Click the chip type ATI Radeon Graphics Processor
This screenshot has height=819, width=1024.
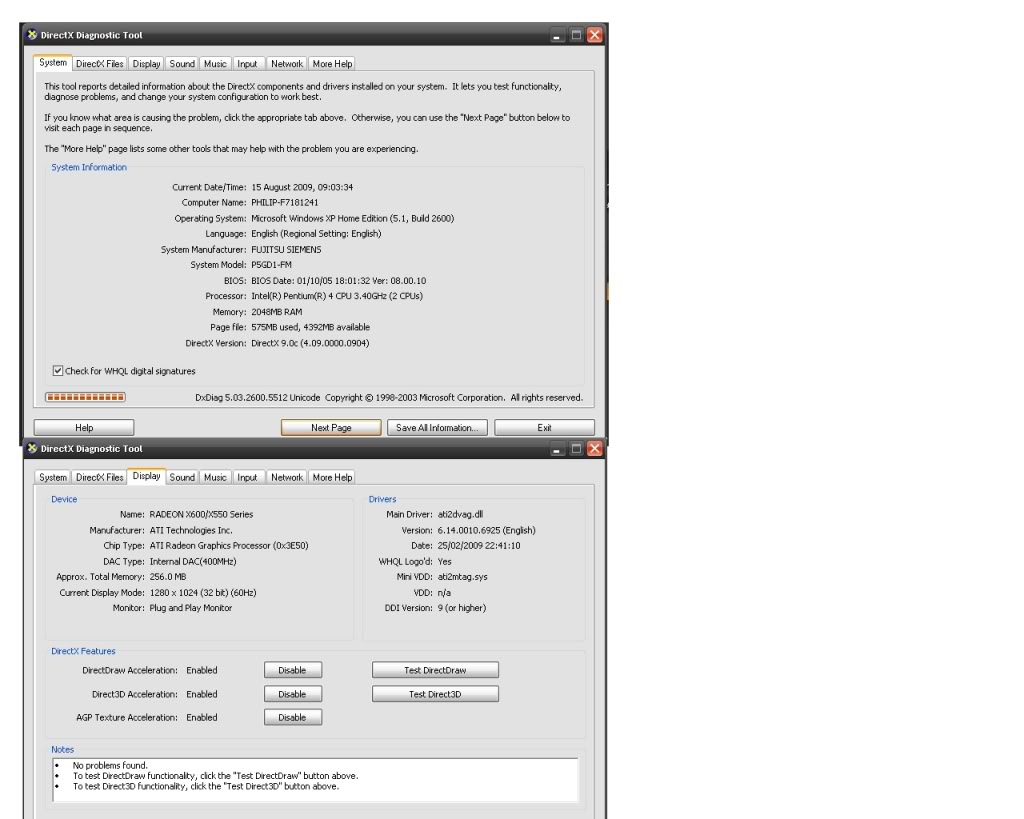click(x=229, y=545)
